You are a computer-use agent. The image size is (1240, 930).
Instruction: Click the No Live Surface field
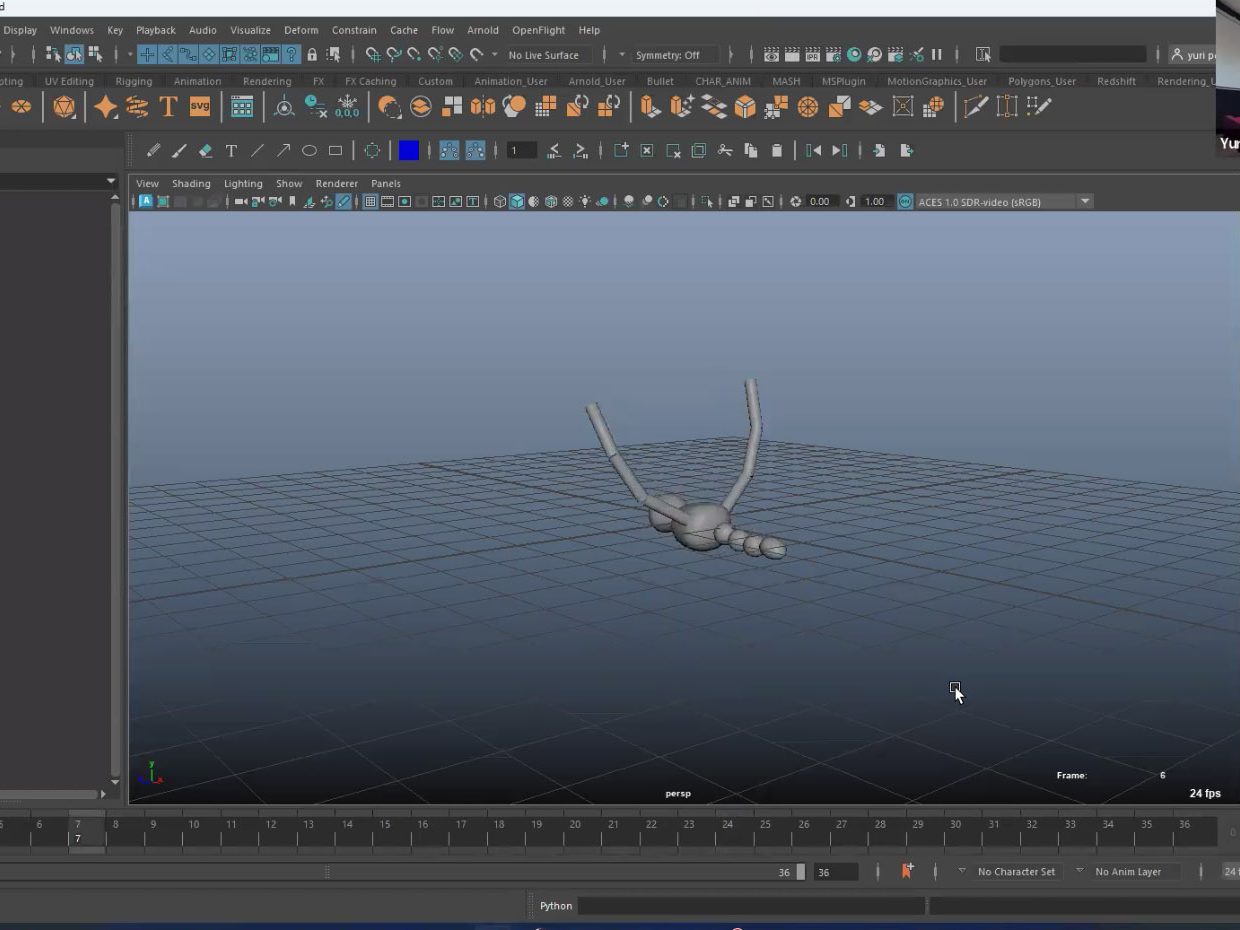543,55
